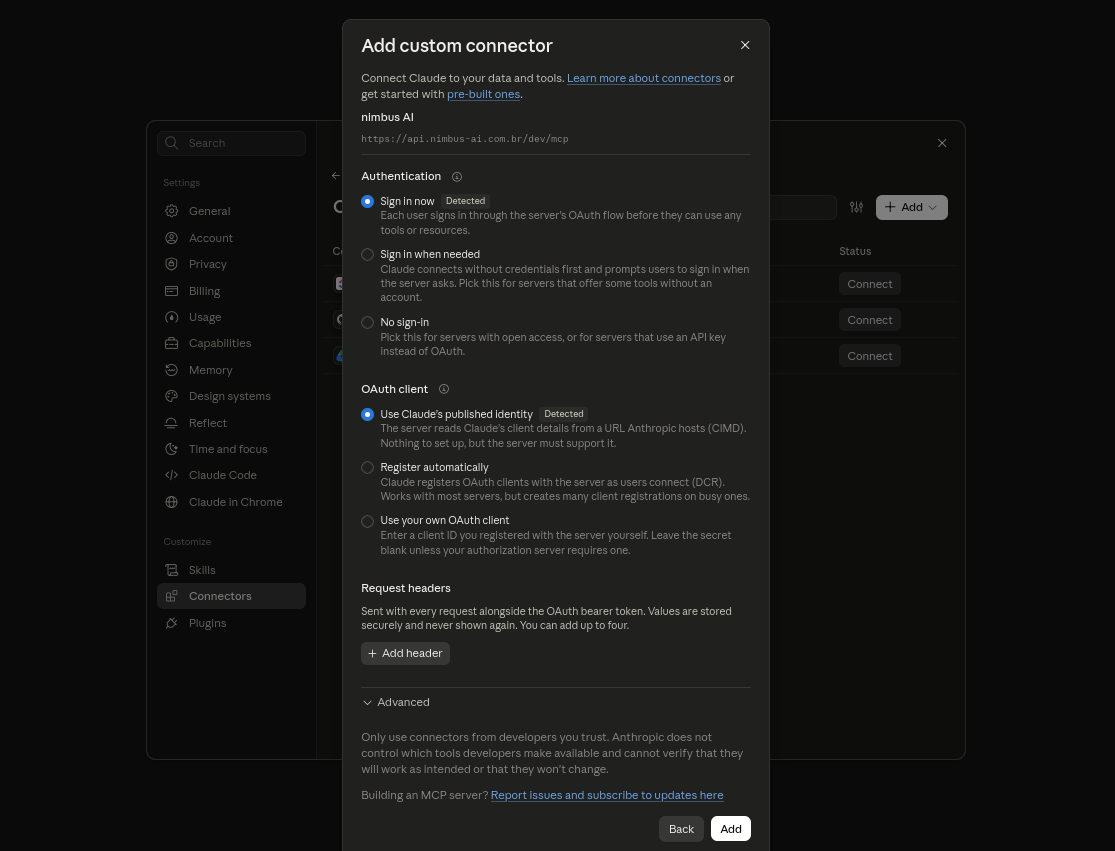Viewport: 1115px width, 851px height.
Task: Click the Design systems palette icon
Action: pos(171,397)
